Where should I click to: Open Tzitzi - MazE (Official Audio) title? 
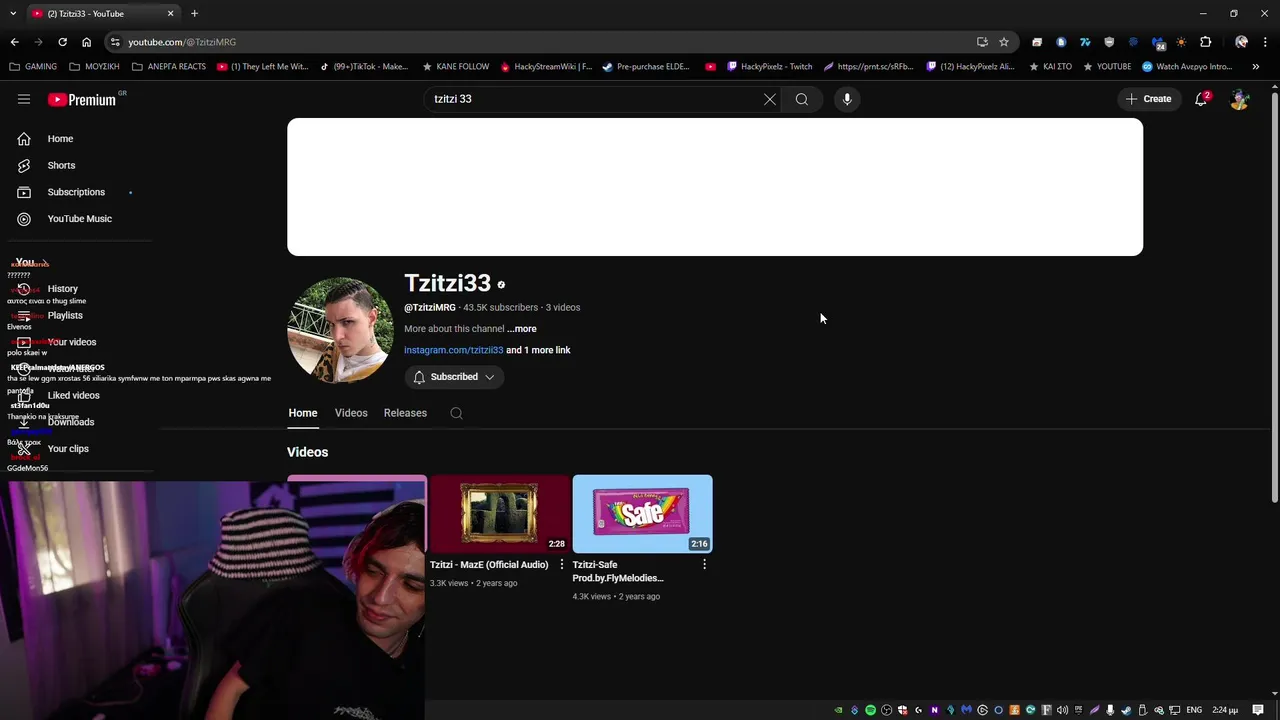pyautogui.click(x=489, y=565)
